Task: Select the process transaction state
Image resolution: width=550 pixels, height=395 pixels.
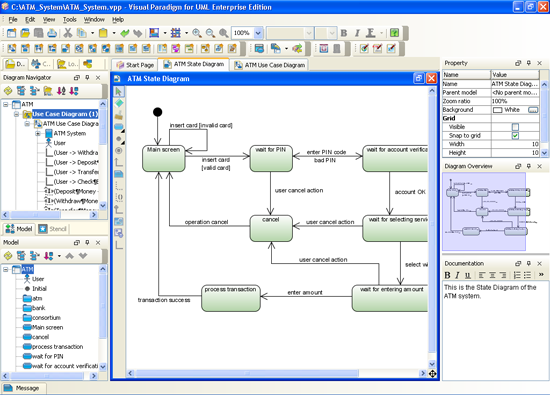Action: [x=230, y=298]
